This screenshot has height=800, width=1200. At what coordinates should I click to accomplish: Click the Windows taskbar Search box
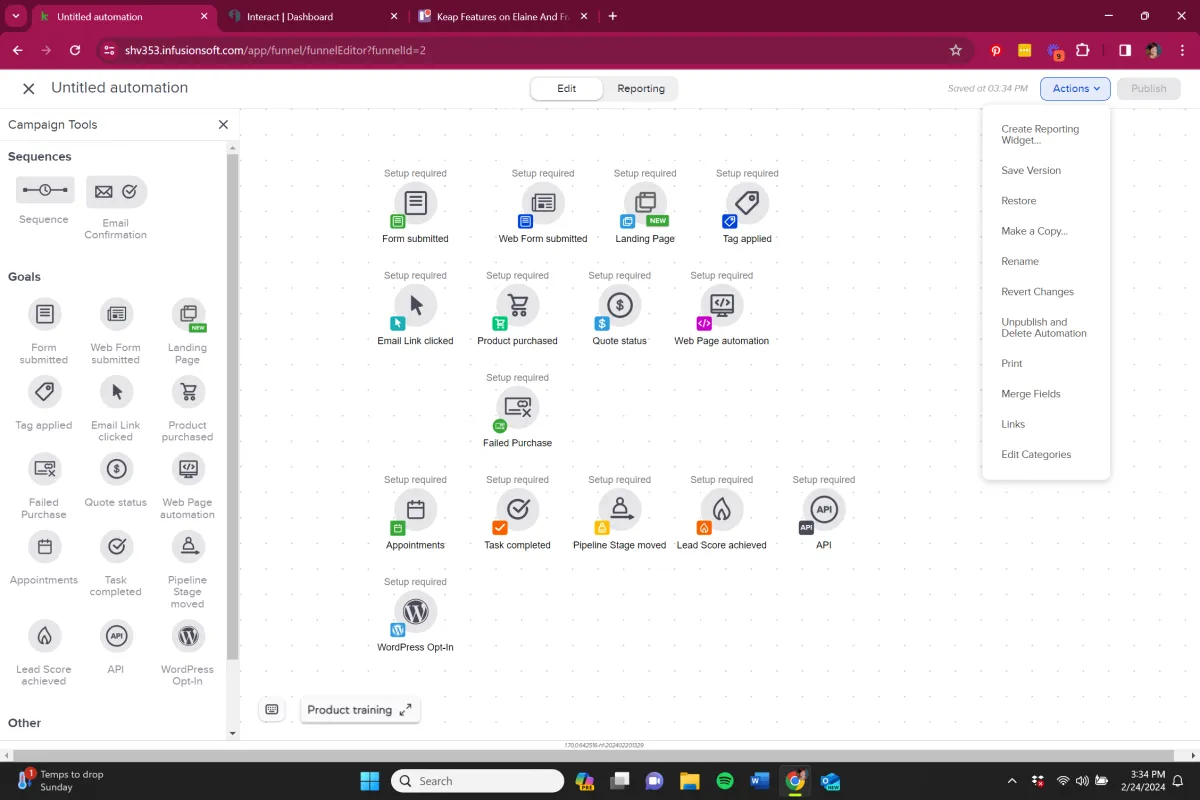[x=477, y=781]
